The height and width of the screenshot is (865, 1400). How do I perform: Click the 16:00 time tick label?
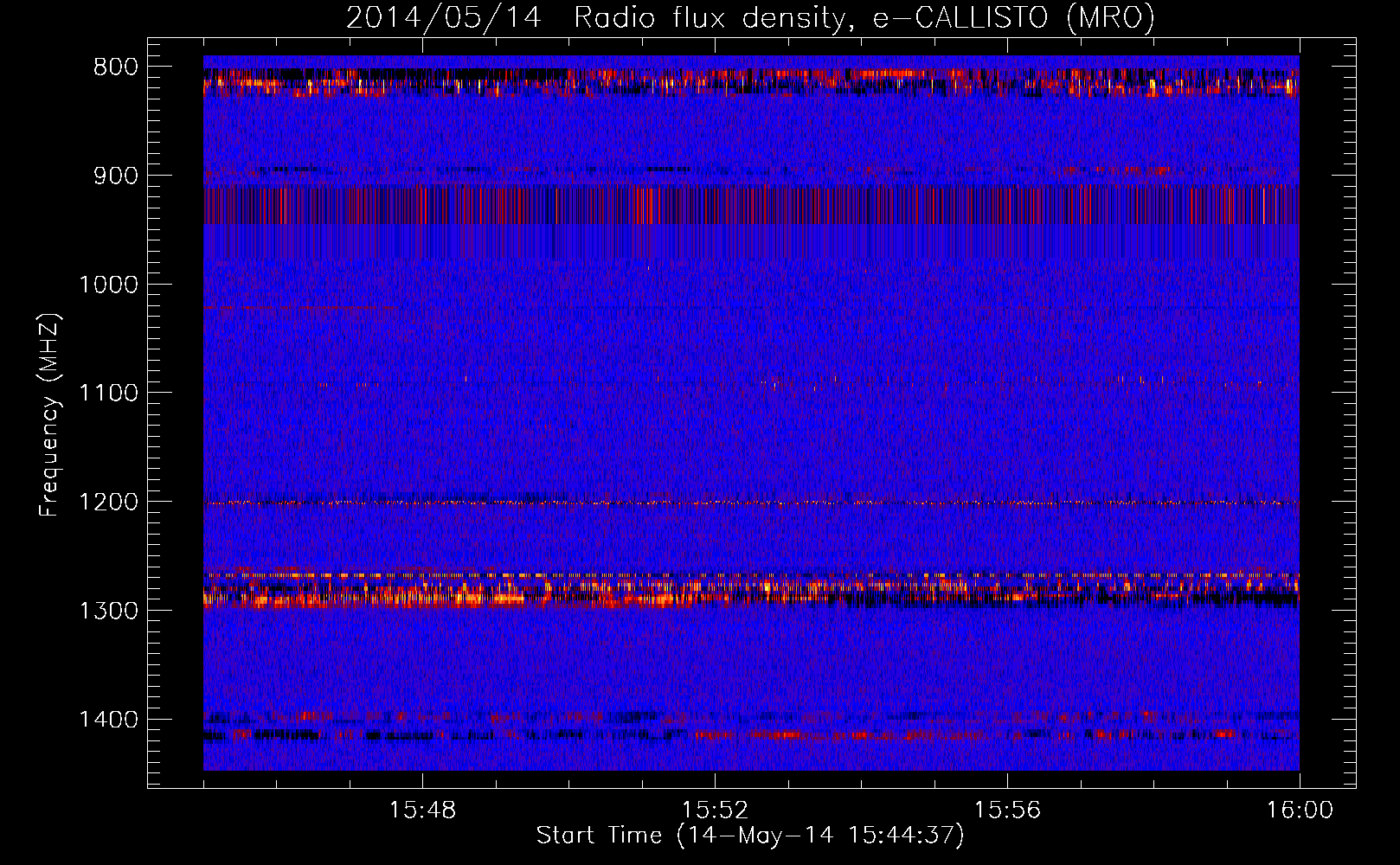pos(1300,811)
